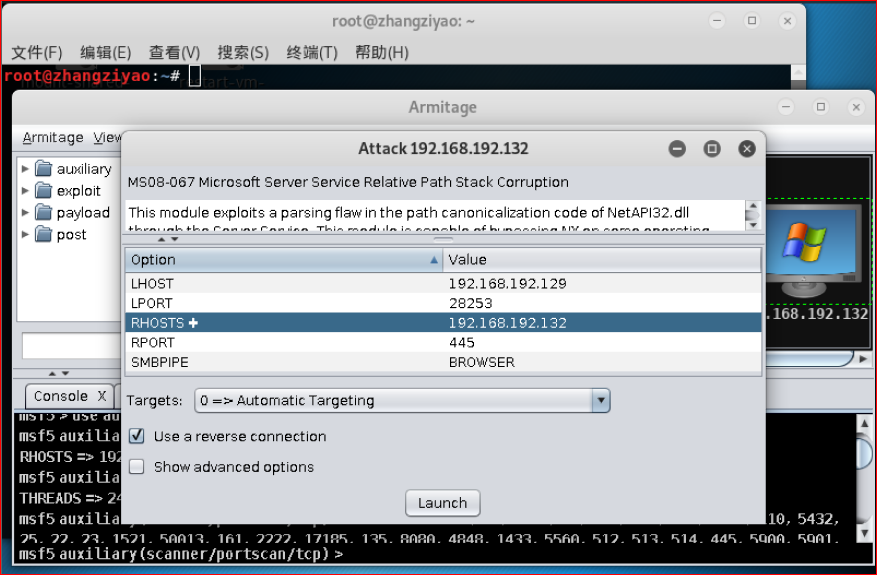Screen dimensions: 877x575
Task: Click the post folder icon
Action: pyautogui.click(x=43, y=234)
